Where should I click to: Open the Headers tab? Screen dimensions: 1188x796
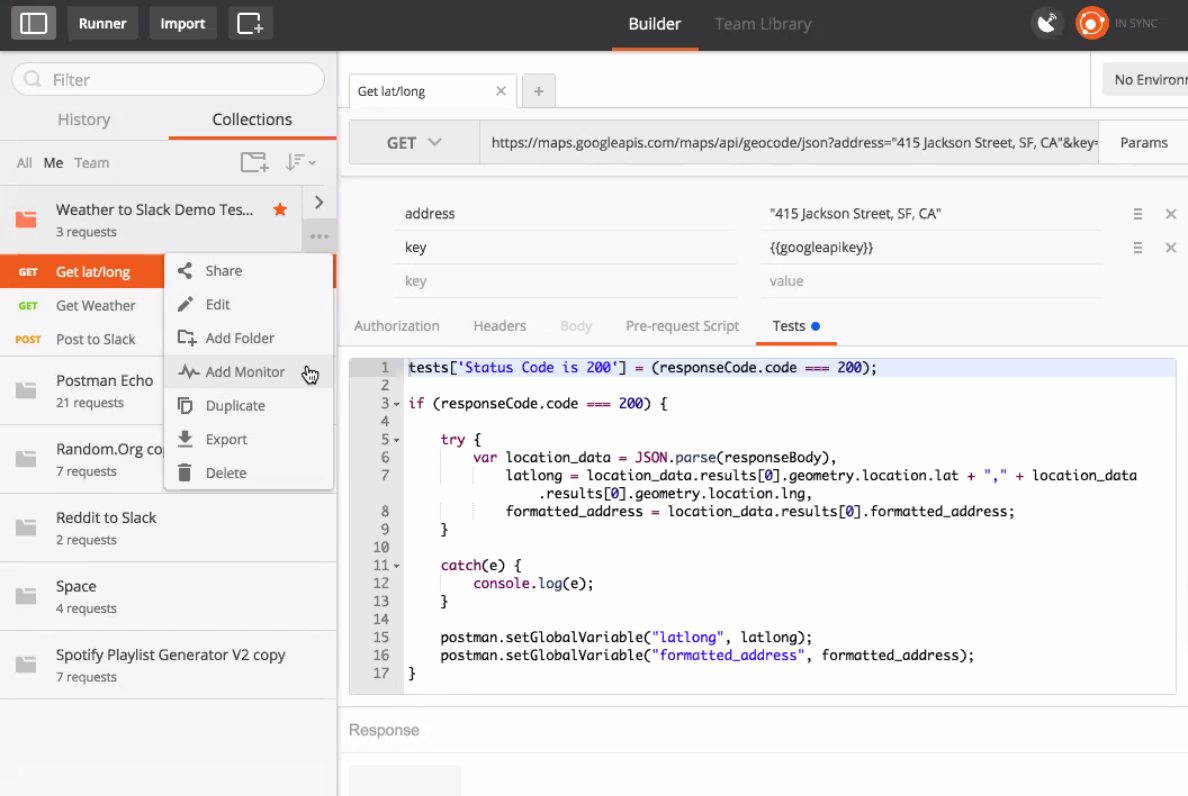[499, 326]
